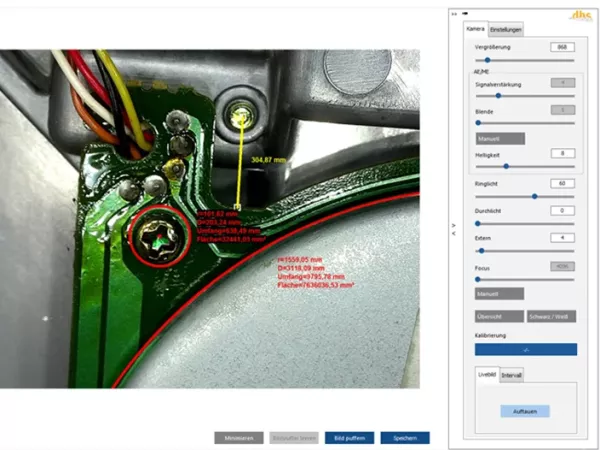Open the Intervall tab
Screen dimensions: 600x450
pos(512,376)
